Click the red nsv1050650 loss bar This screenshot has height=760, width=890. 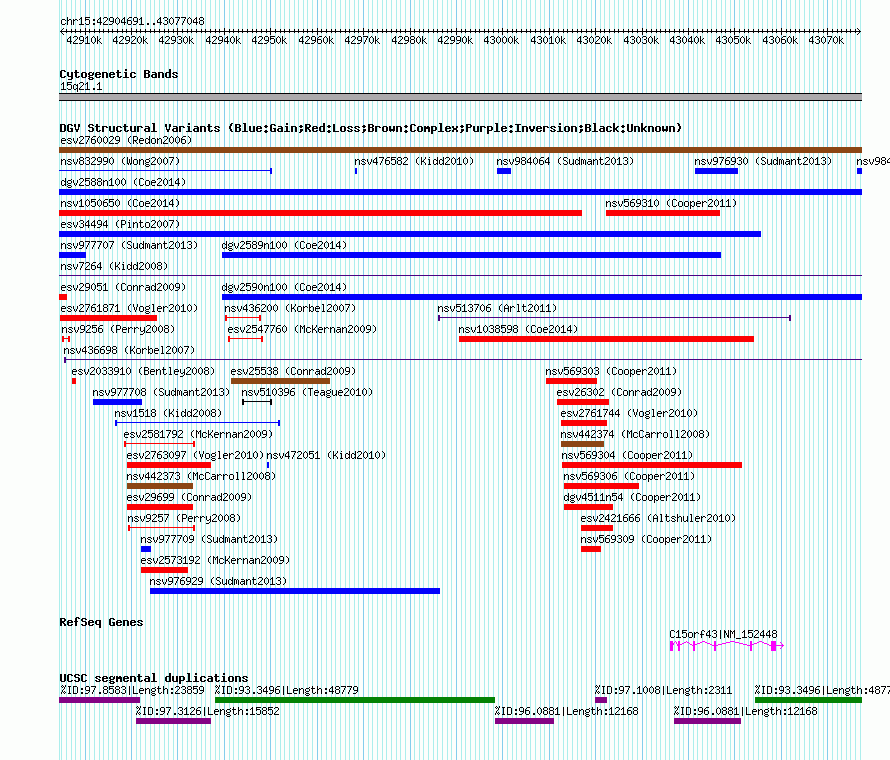[x=320, y=213]
